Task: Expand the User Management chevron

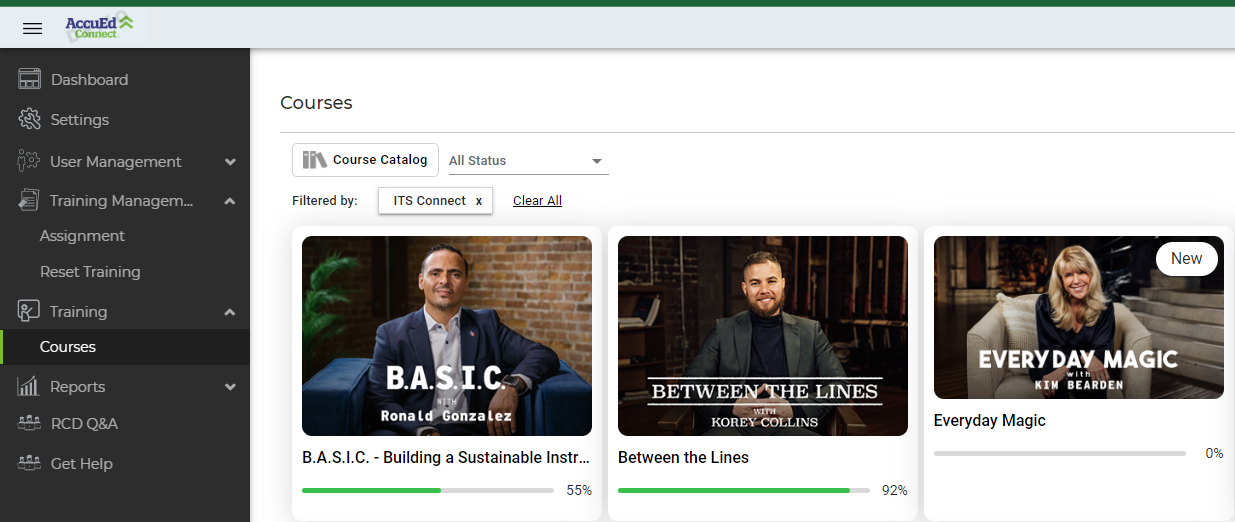Action: (x=230, y=162)
